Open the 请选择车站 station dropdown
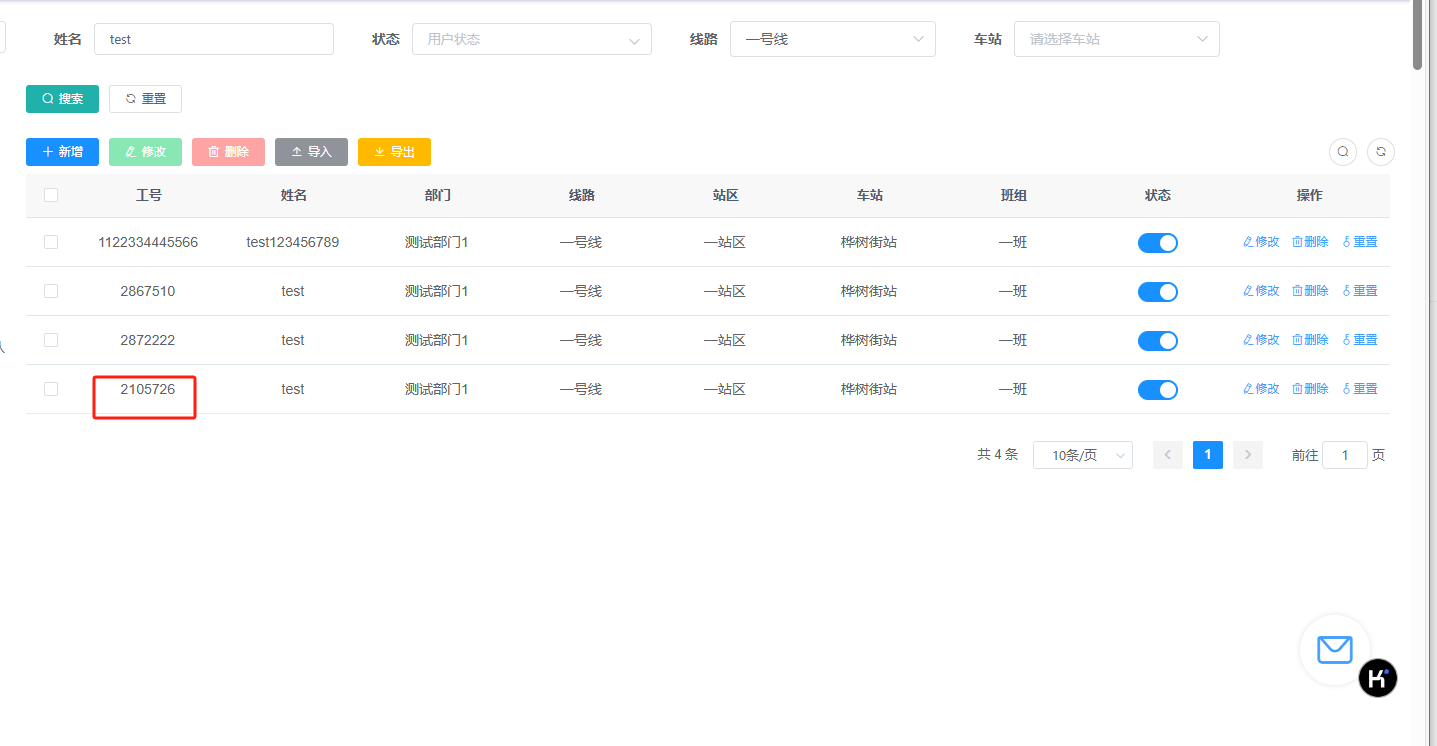 tap(1116, 39)
